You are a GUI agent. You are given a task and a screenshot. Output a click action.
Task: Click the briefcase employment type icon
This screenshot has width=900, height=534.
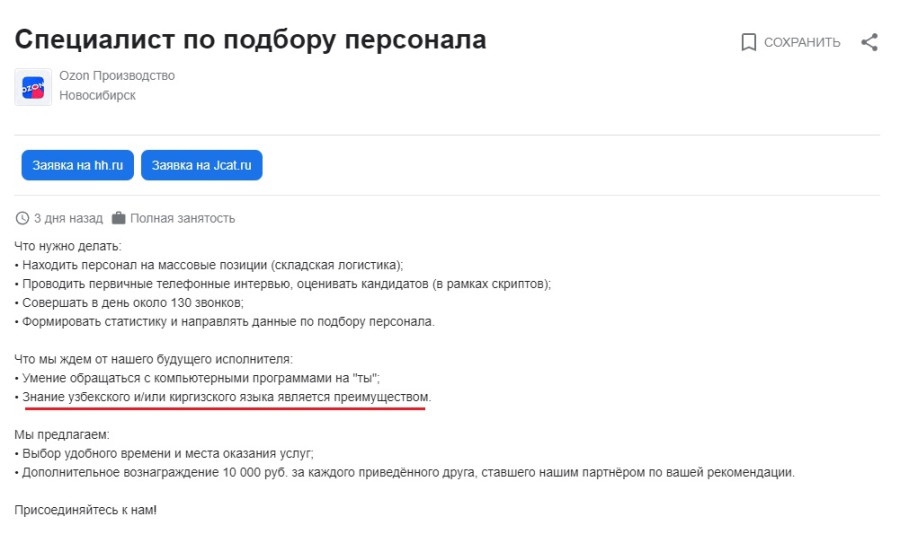[x=119, y=218]
